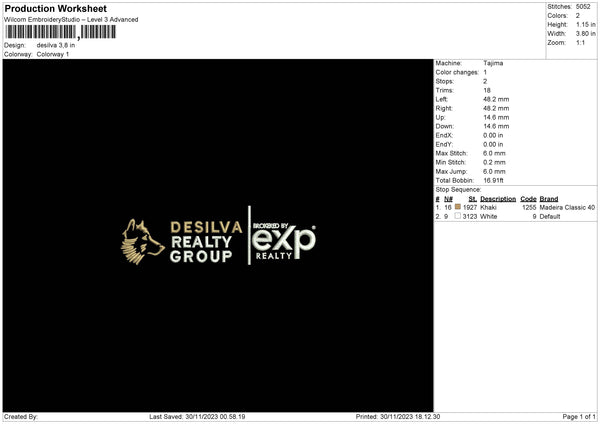
Task: Click the 'Max Stitch:' label
Action: (452, 153)
